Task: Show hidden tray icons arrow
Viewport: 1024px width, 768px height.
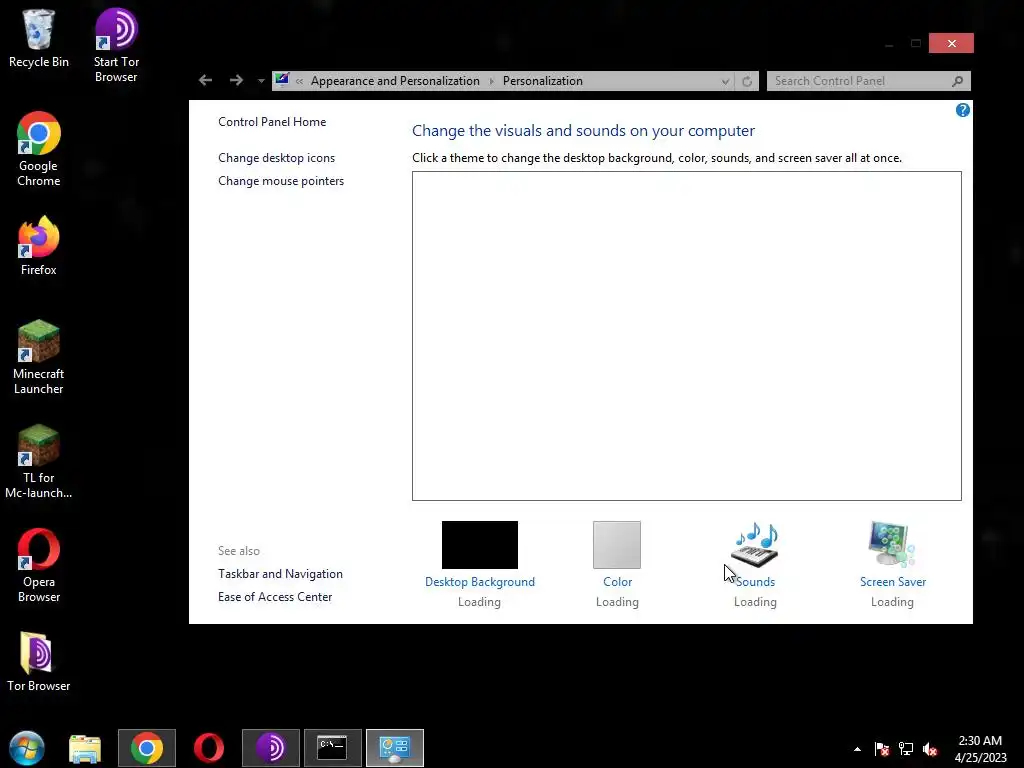Action: (x=857, y=749)
